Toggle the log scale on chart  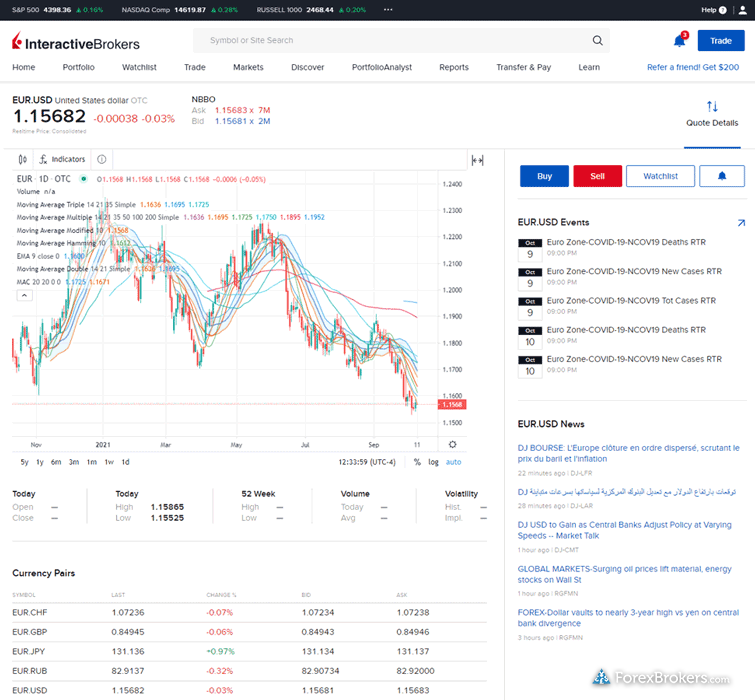pos(433,462)
